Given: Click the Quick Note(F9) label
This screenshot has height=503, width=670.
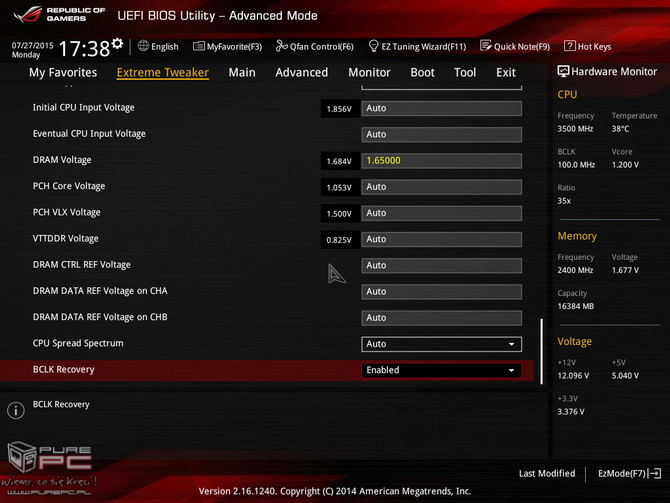Looking at the screenshot, I should (x=522, y=47).
